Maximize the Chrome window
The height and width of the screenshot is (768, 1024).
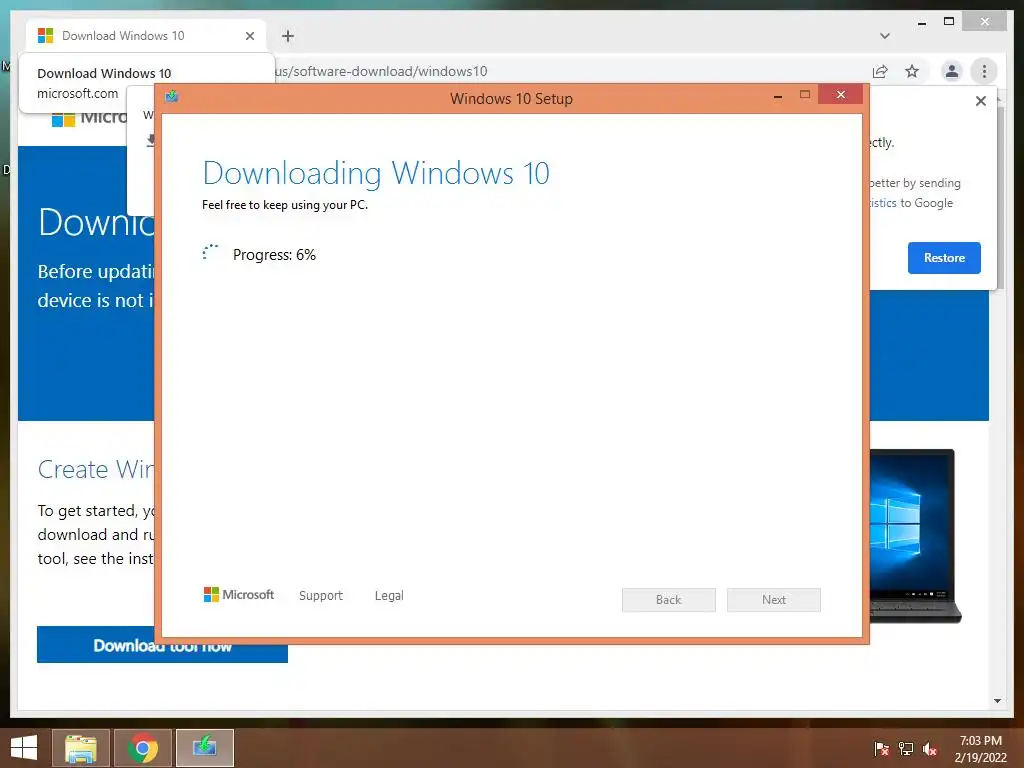coord(950,22)
